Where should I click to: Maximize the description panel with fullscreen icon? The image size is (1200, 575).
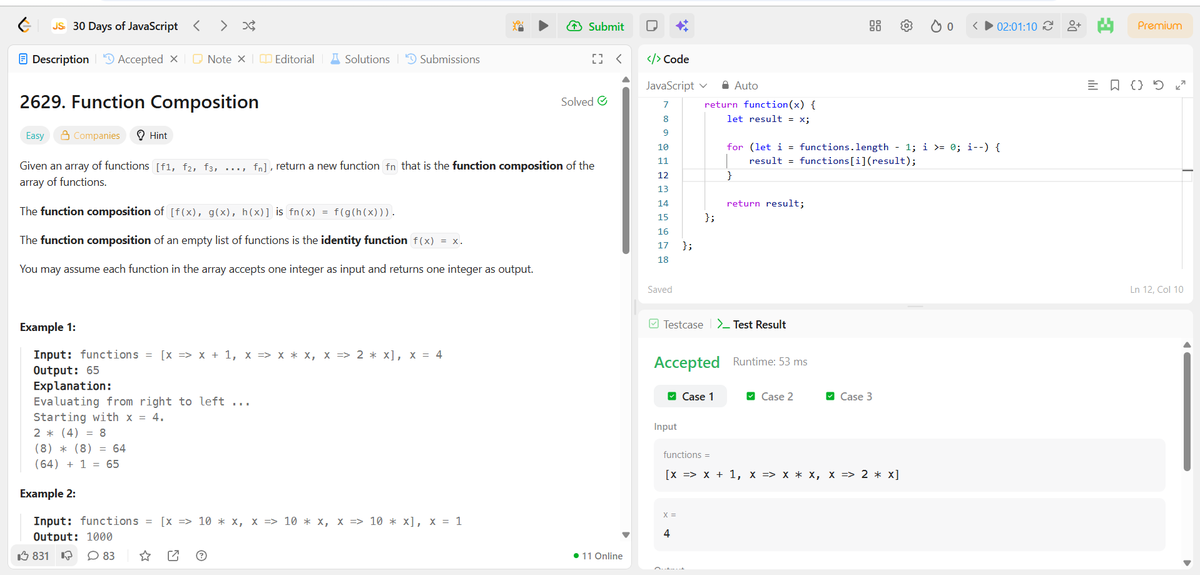click(x=598, y=59)
